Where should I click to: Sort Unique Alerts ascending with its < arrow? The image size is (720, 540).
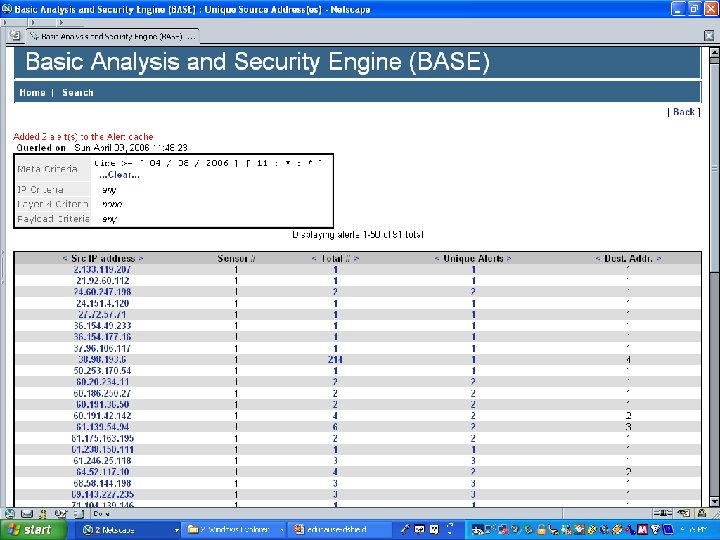point(437,259)
